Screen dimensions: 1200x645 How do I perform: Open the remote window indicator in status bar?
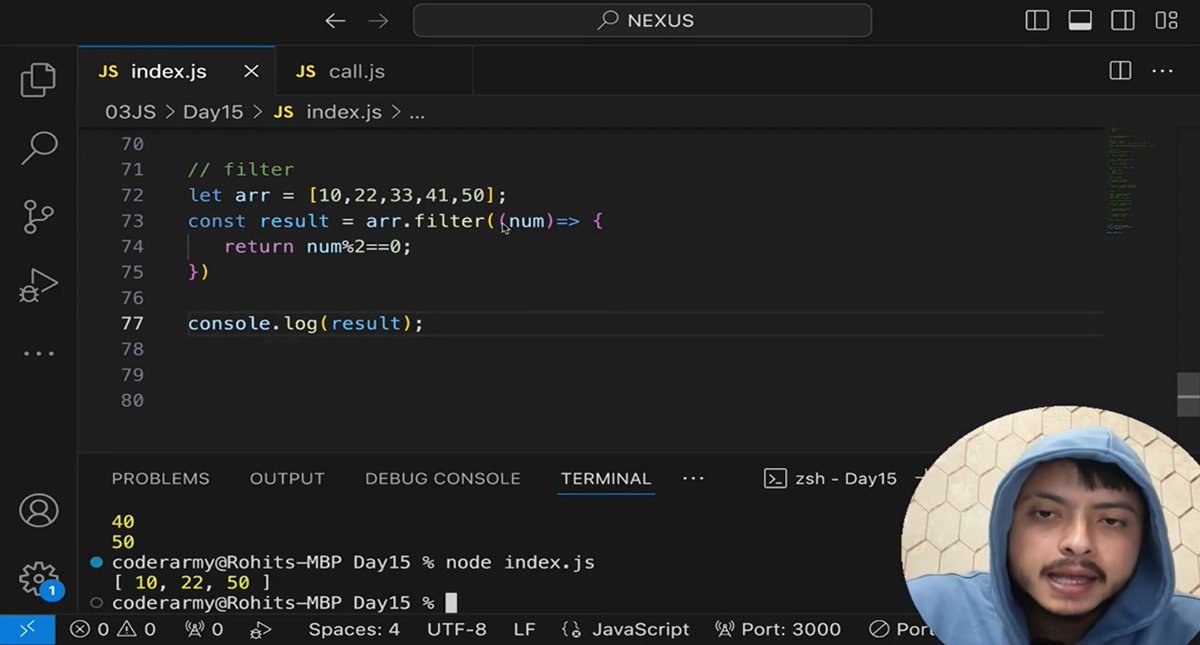coord(28,629)
